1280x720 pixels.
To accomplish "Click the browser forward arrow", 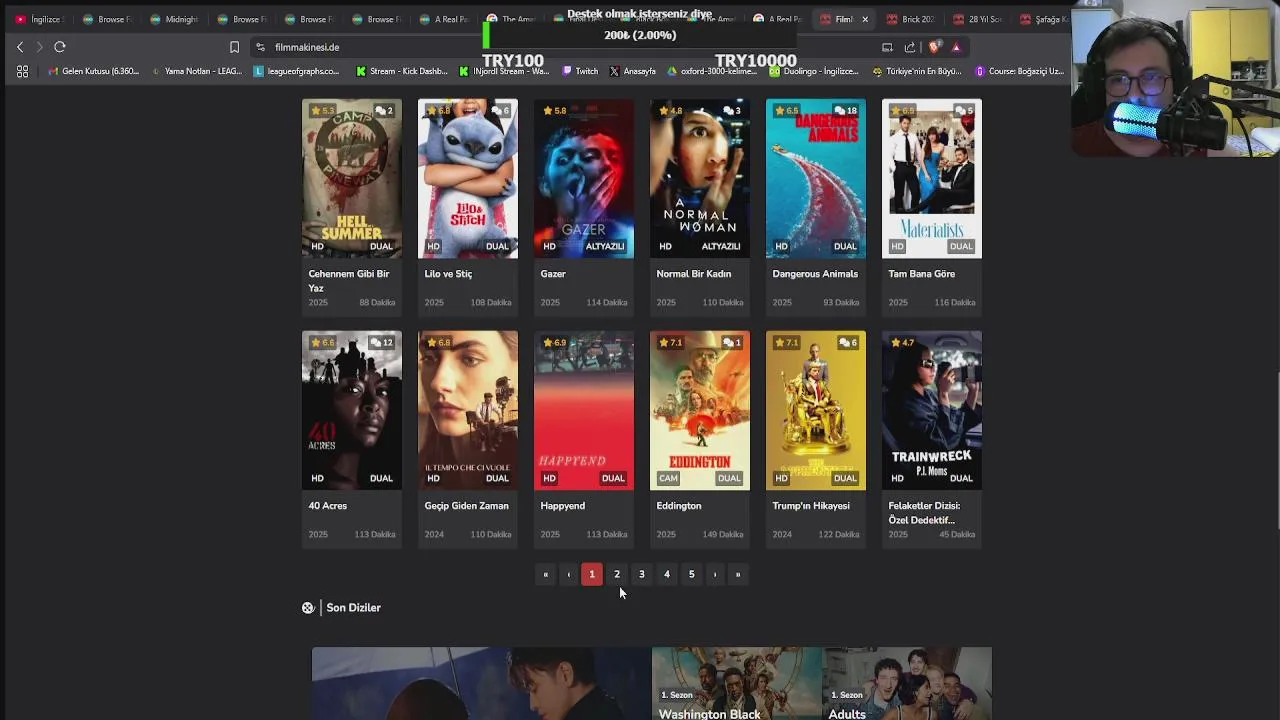I will pos(39,47).
